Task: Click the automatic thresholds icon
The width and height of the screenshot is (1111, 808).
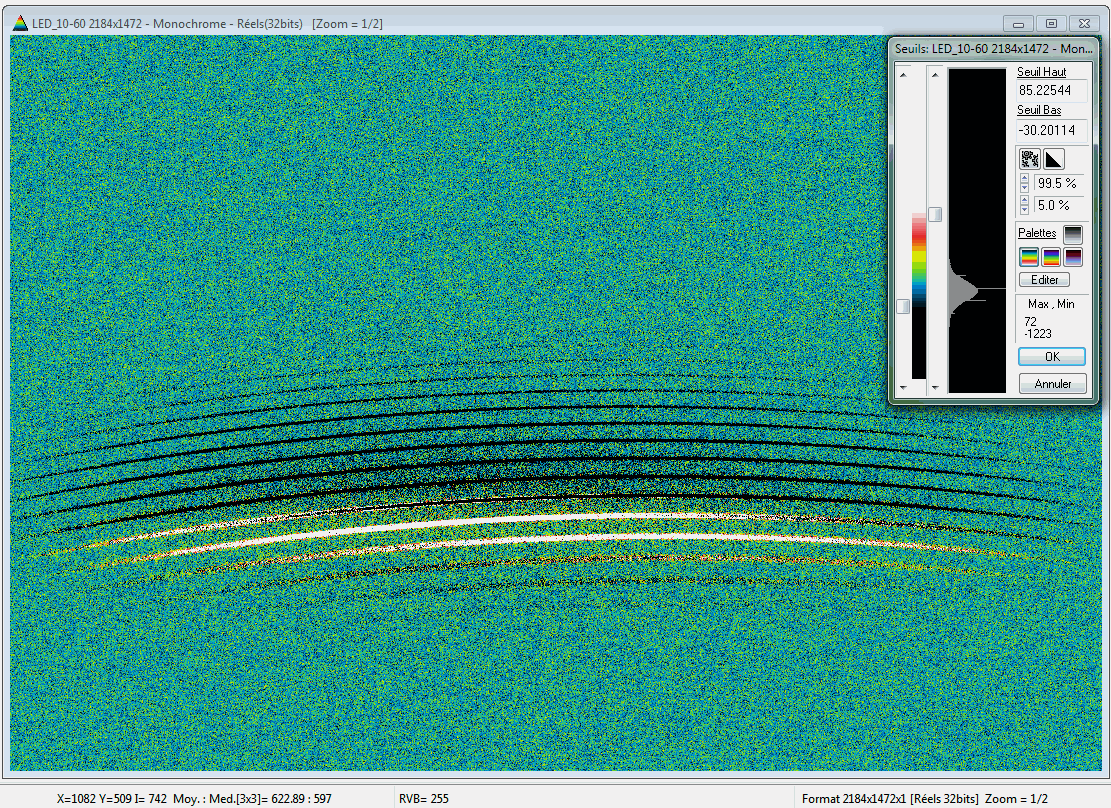Action: (x=1030, y=159)
